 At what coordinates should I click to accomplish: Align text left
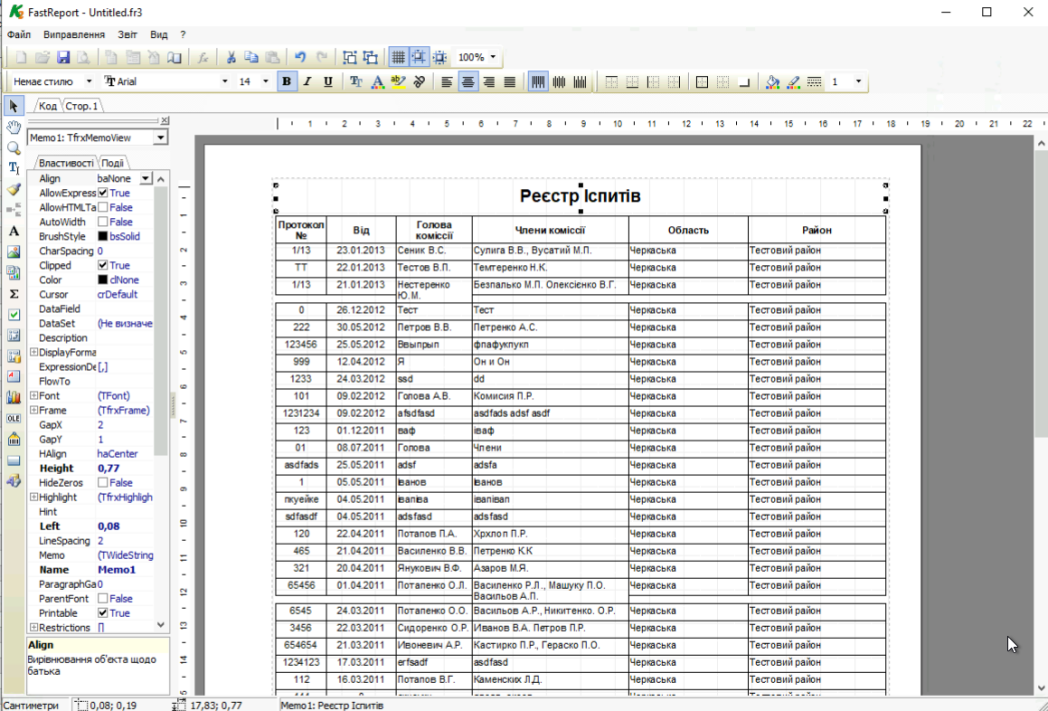447,82
